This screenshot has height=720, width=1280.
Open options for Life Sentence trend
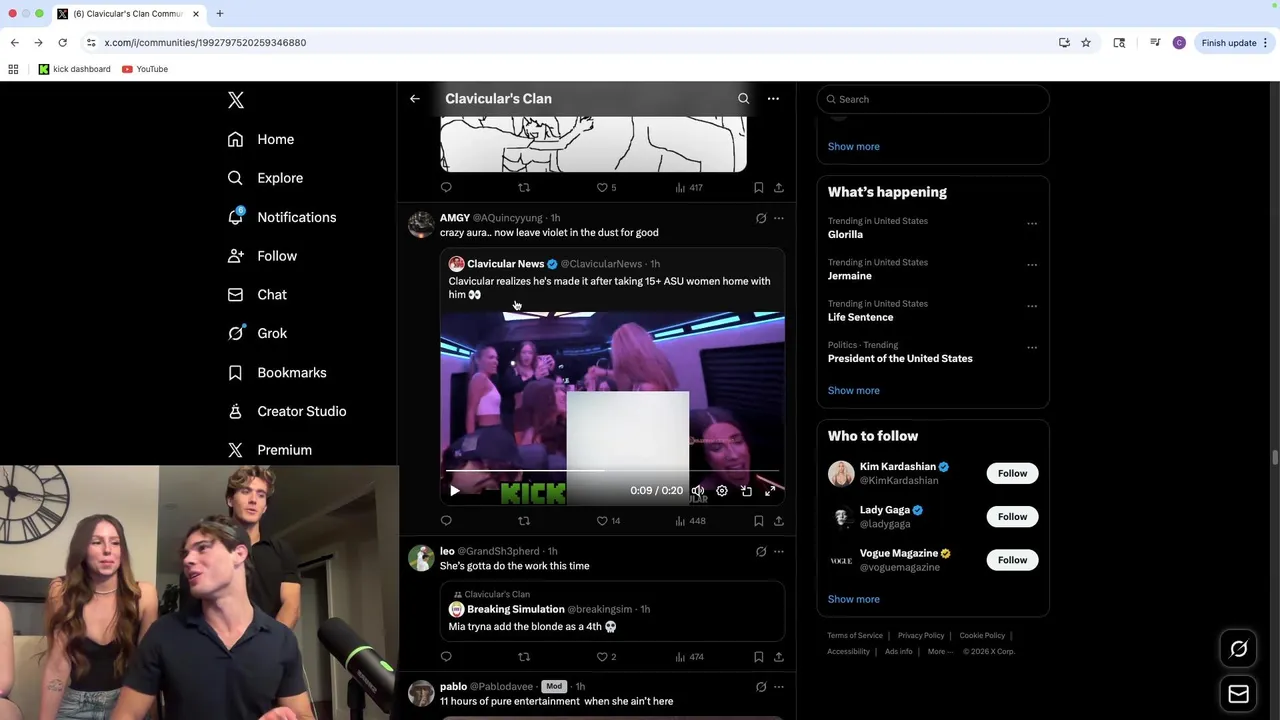coord(1032,307)
